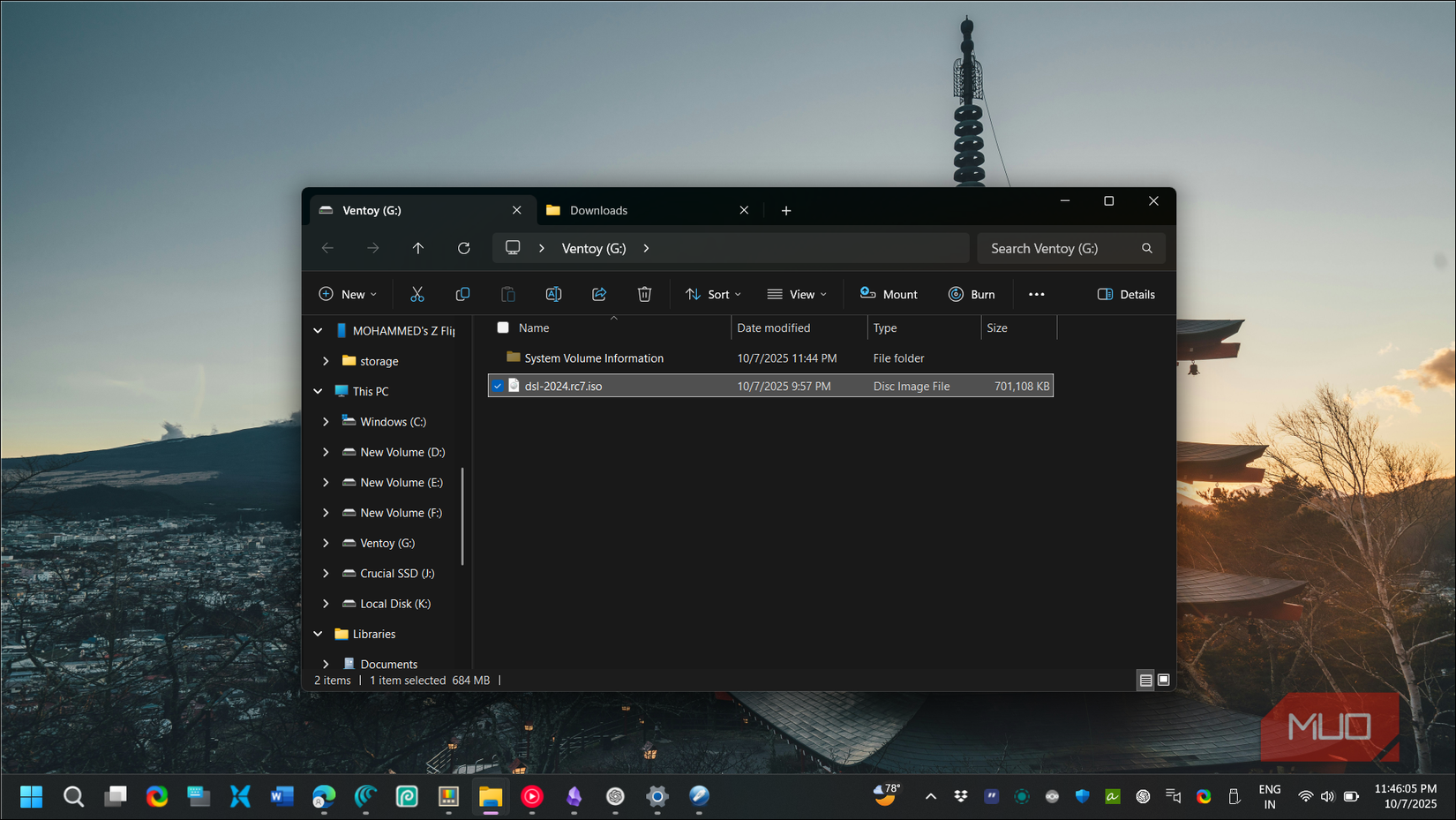This screenshot has width=1456, height=820.
Task: Select Ventoy (G:) in navigation pane
Action: coord(387,543)
